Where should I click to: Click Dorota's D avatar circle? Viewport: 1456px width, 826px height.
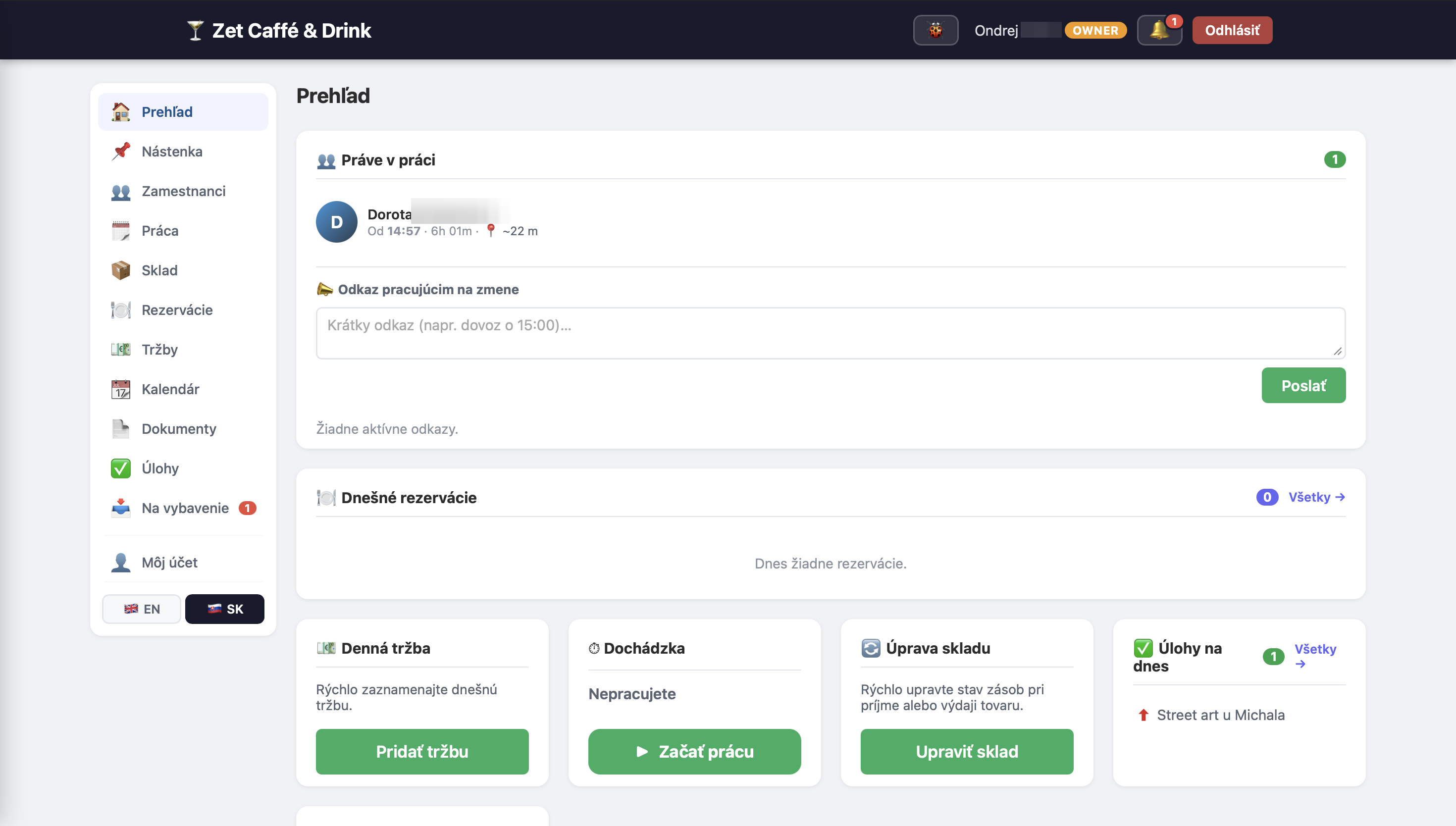click(337, 222)
